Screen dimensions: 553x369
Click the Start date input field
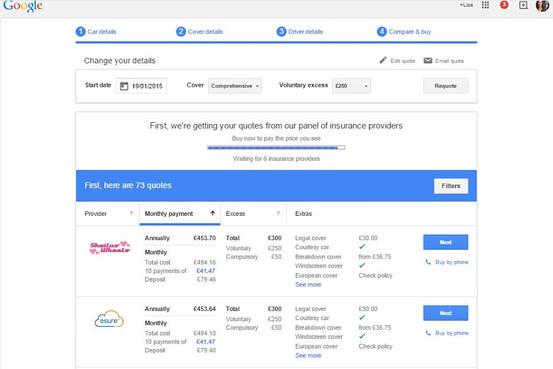pos(141,86)
